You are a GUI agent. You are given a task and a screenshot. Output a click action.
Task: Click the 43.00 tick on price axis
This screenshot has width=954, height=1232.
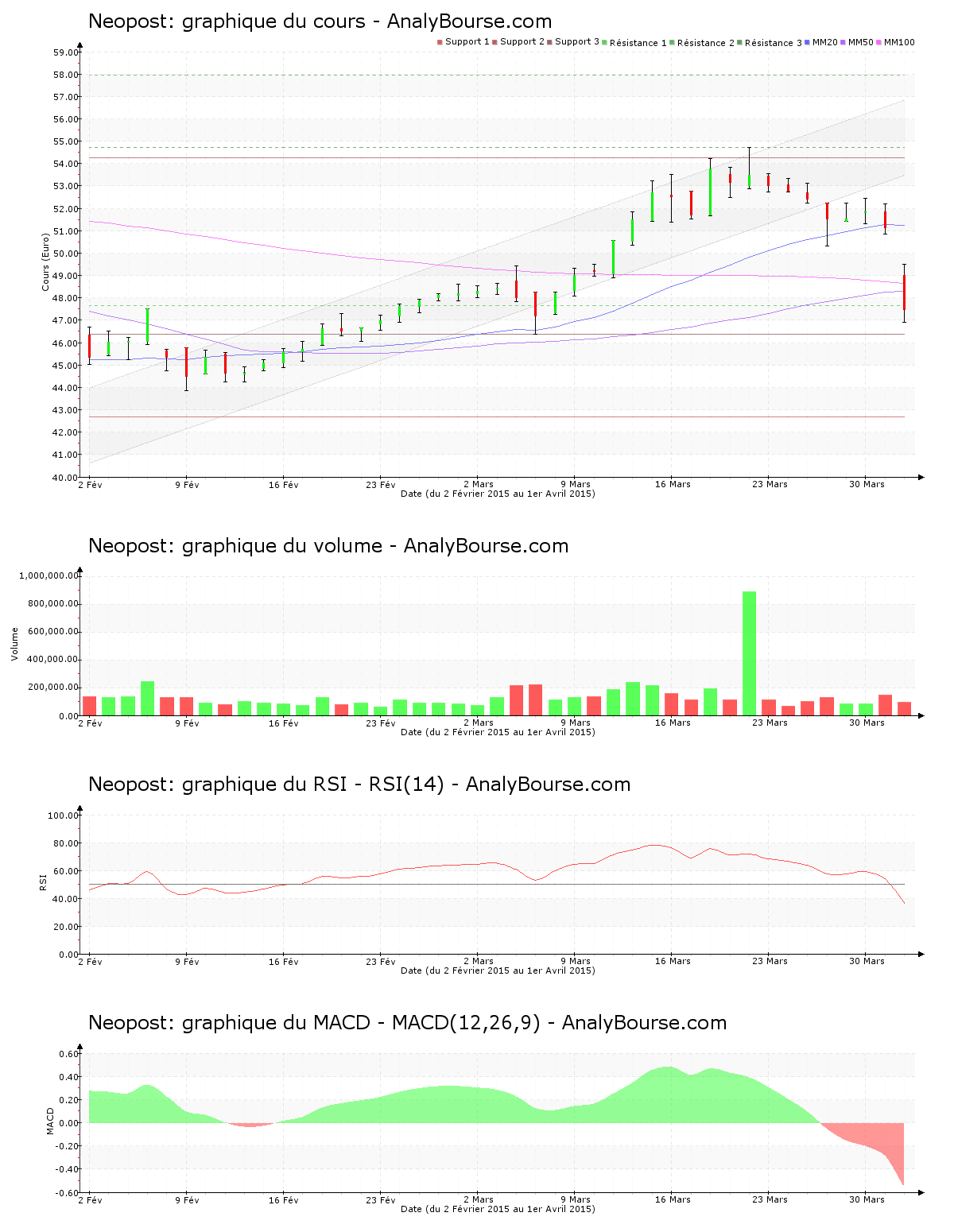pyautogui.click(x=65, y=410)
